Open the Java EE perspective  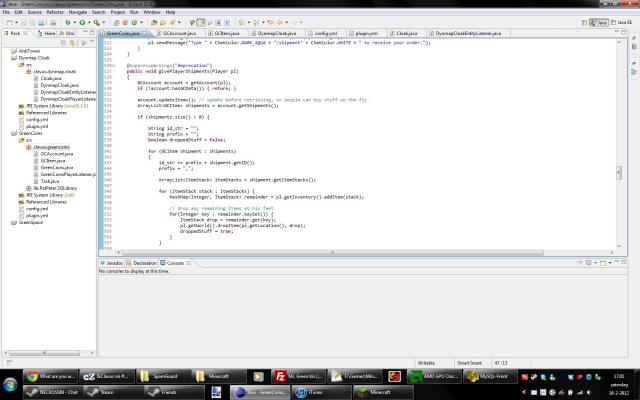pyautogui.click(x=621, y=20)
